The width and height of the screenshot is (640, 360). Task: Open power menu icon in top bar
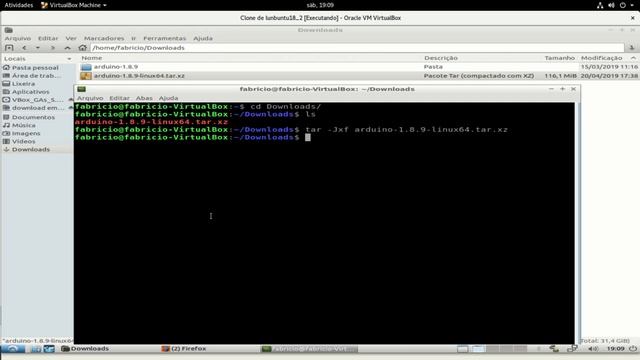click(x=623, y=5)
